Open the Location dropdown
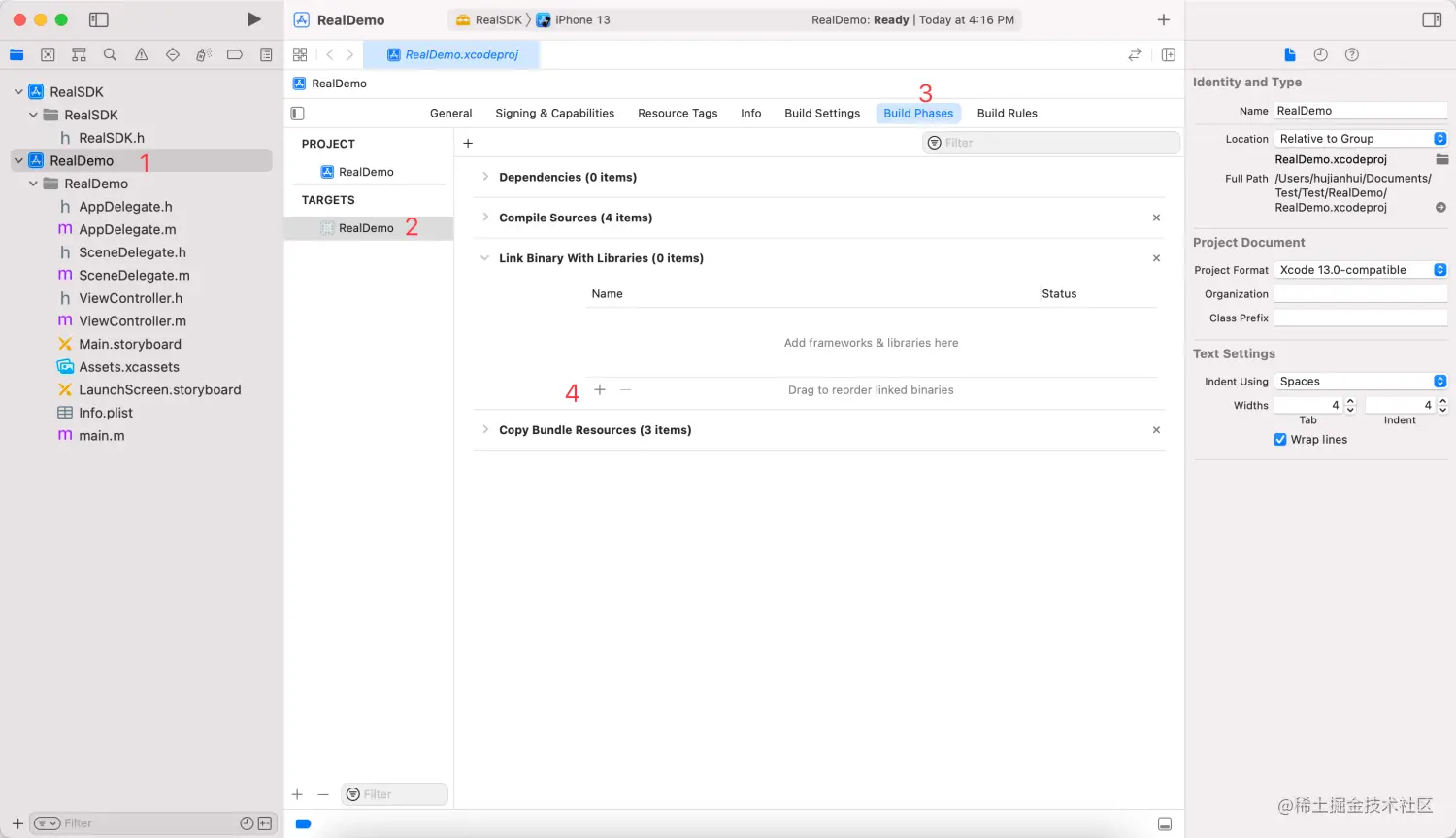This screenshot has height=838, width=1456. 1361,139
